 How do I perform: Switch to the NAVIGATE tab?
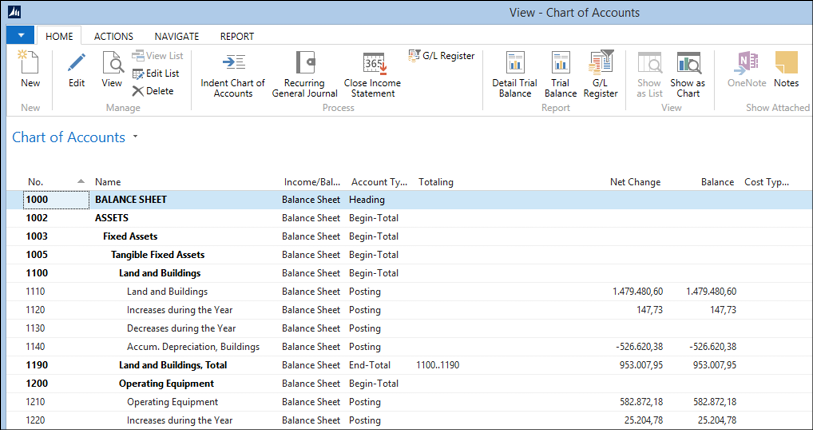177,36
